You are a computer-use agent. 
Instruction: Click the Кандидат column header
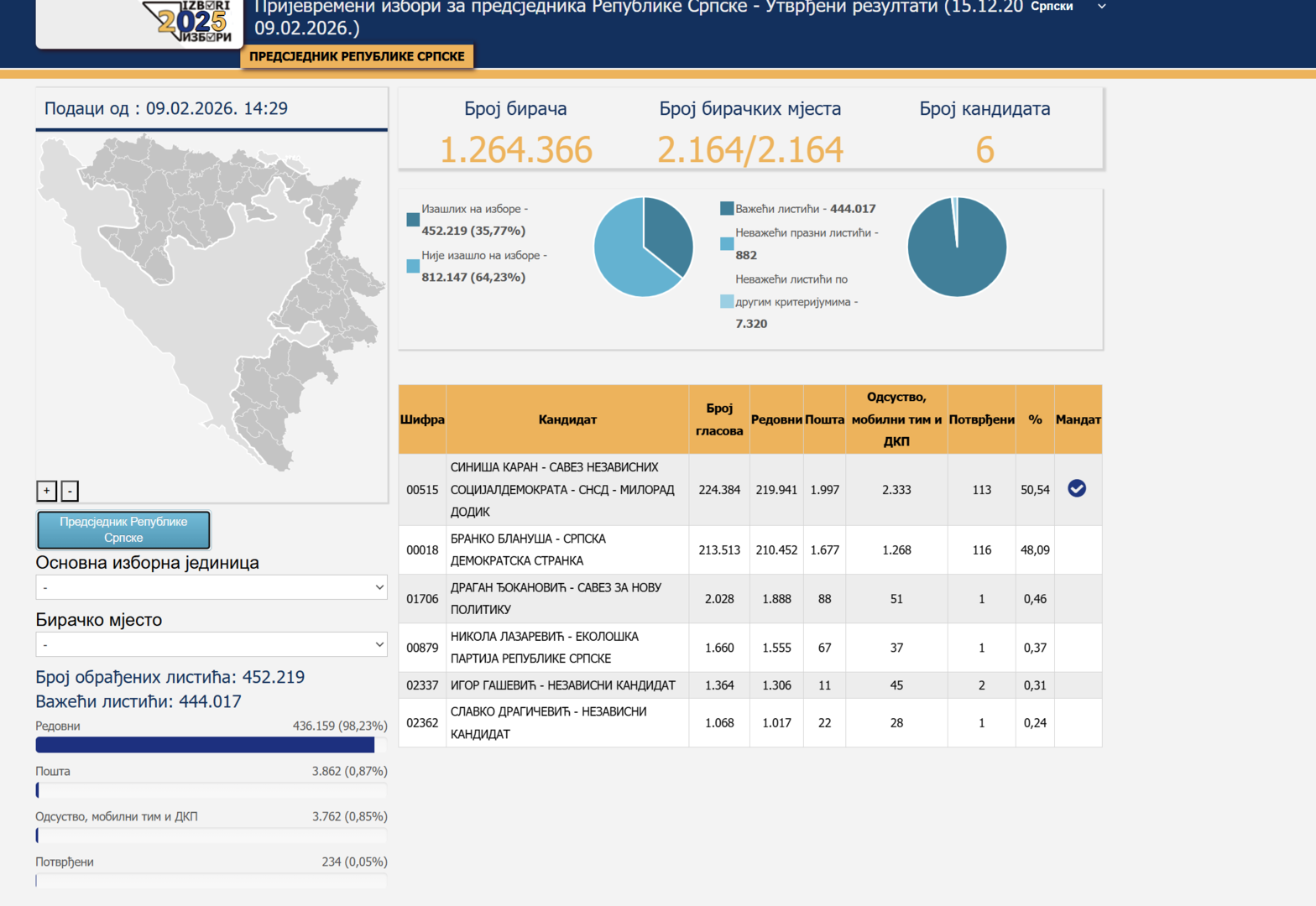click(x=567, y=419)
